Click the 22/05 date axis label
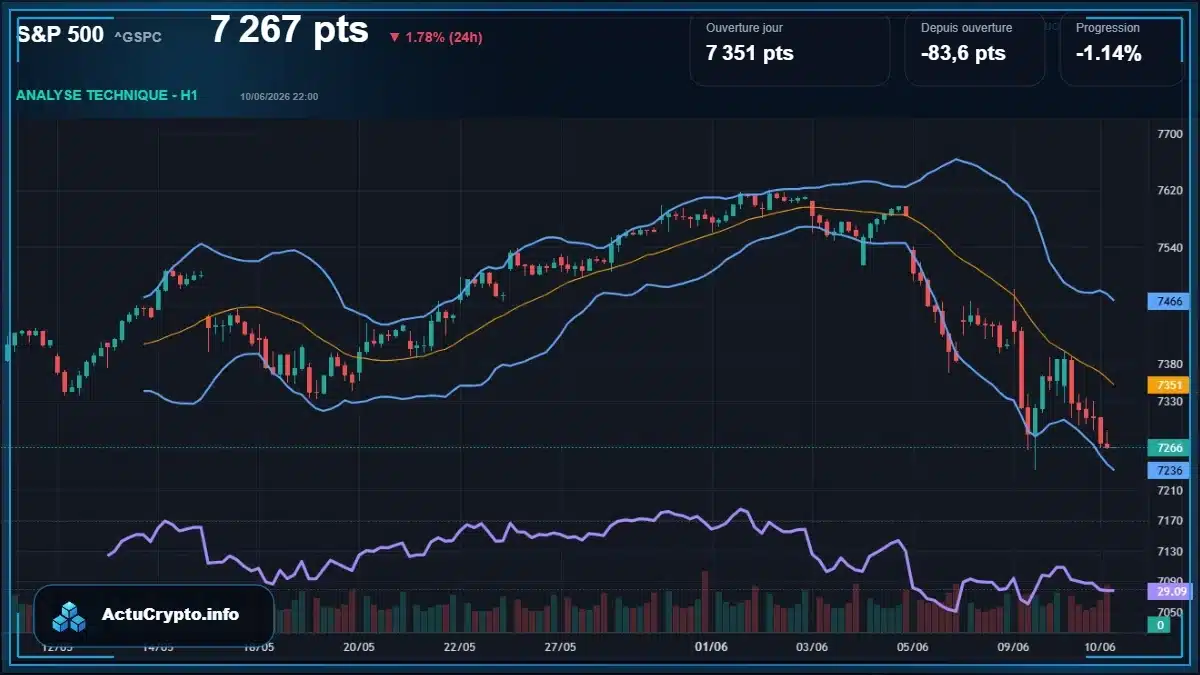The width and height of the screenshot is (1200, 675). coord(459,647)
